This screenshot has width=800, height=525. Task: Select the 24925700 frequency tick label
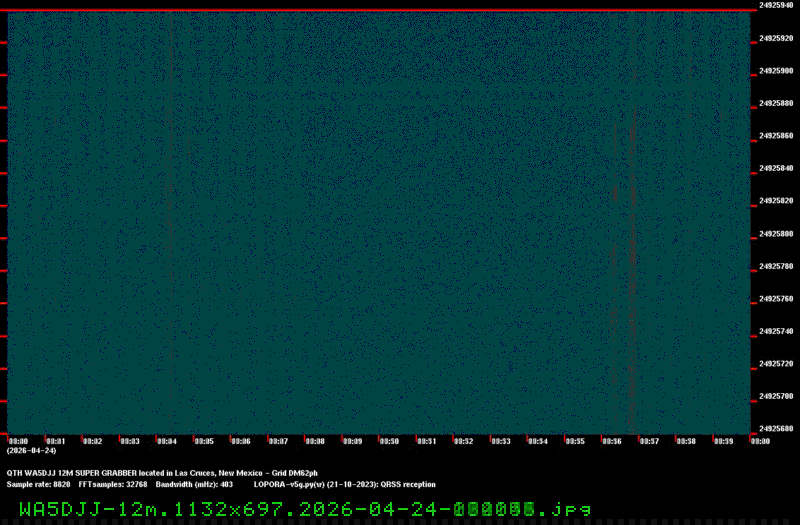776,396
